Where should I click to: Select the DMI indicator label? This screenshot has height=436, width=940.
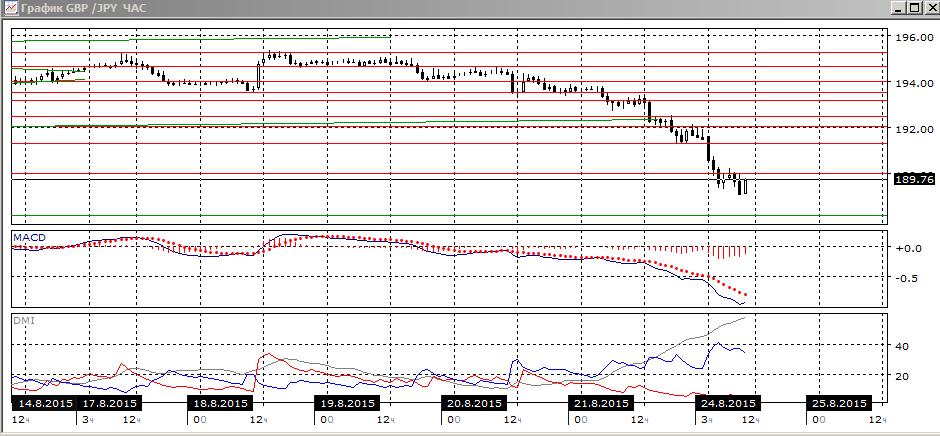coord(23,321)
